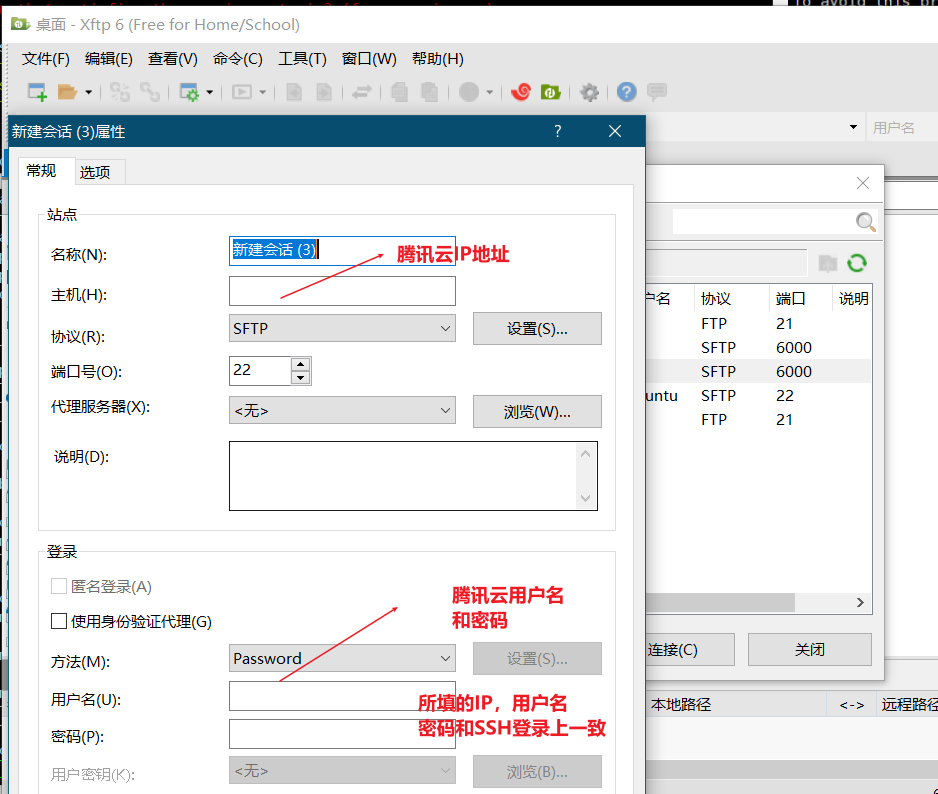Expand the 协议(R) SFTP dropdown
Image resolution: width=938 pixels, height=794 pixels.
point(342,328)
